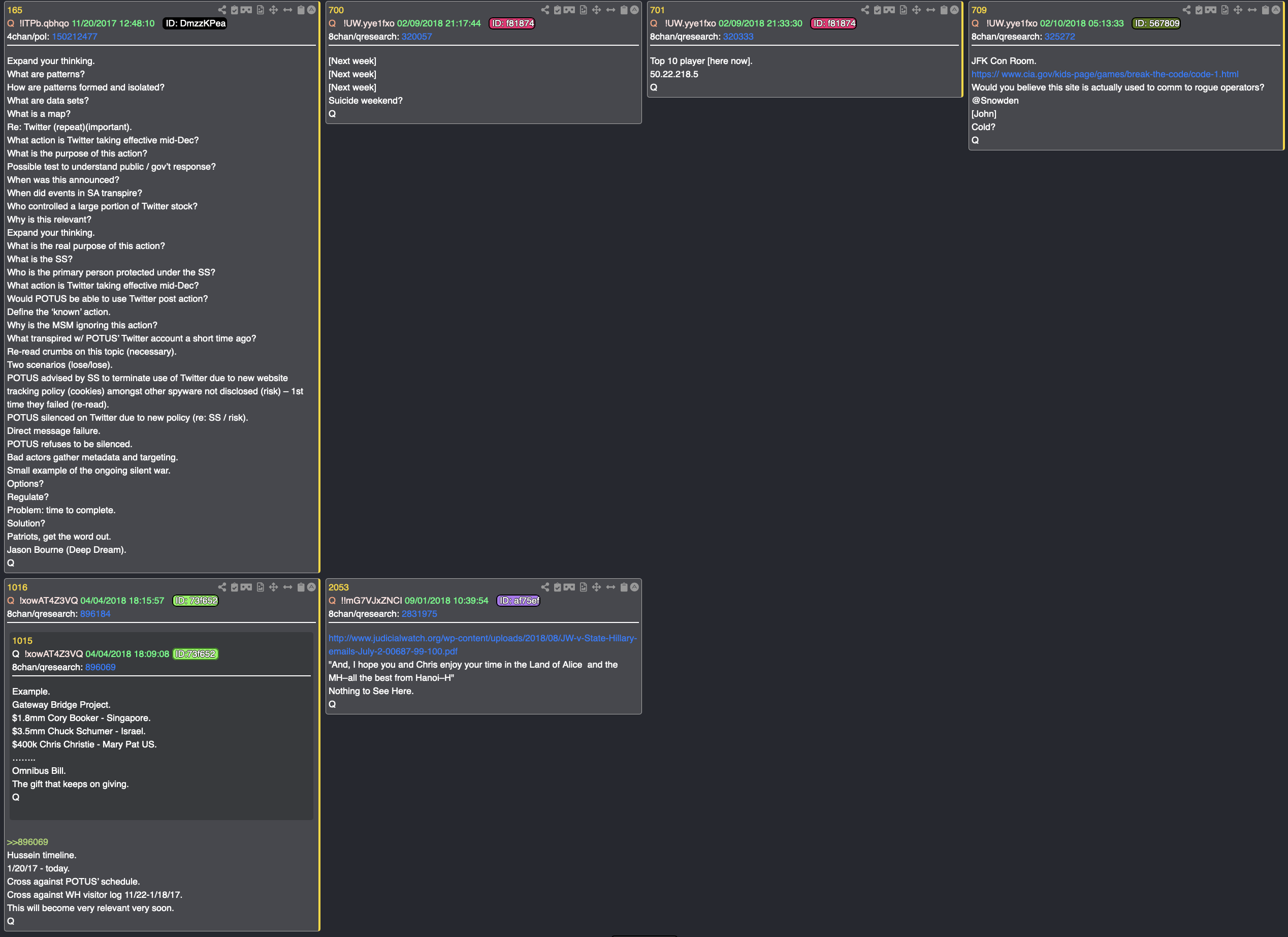
Task: Collapse post 1016 with its chevron-up circle
Action: pyautogui.click(x=311, y=587)
